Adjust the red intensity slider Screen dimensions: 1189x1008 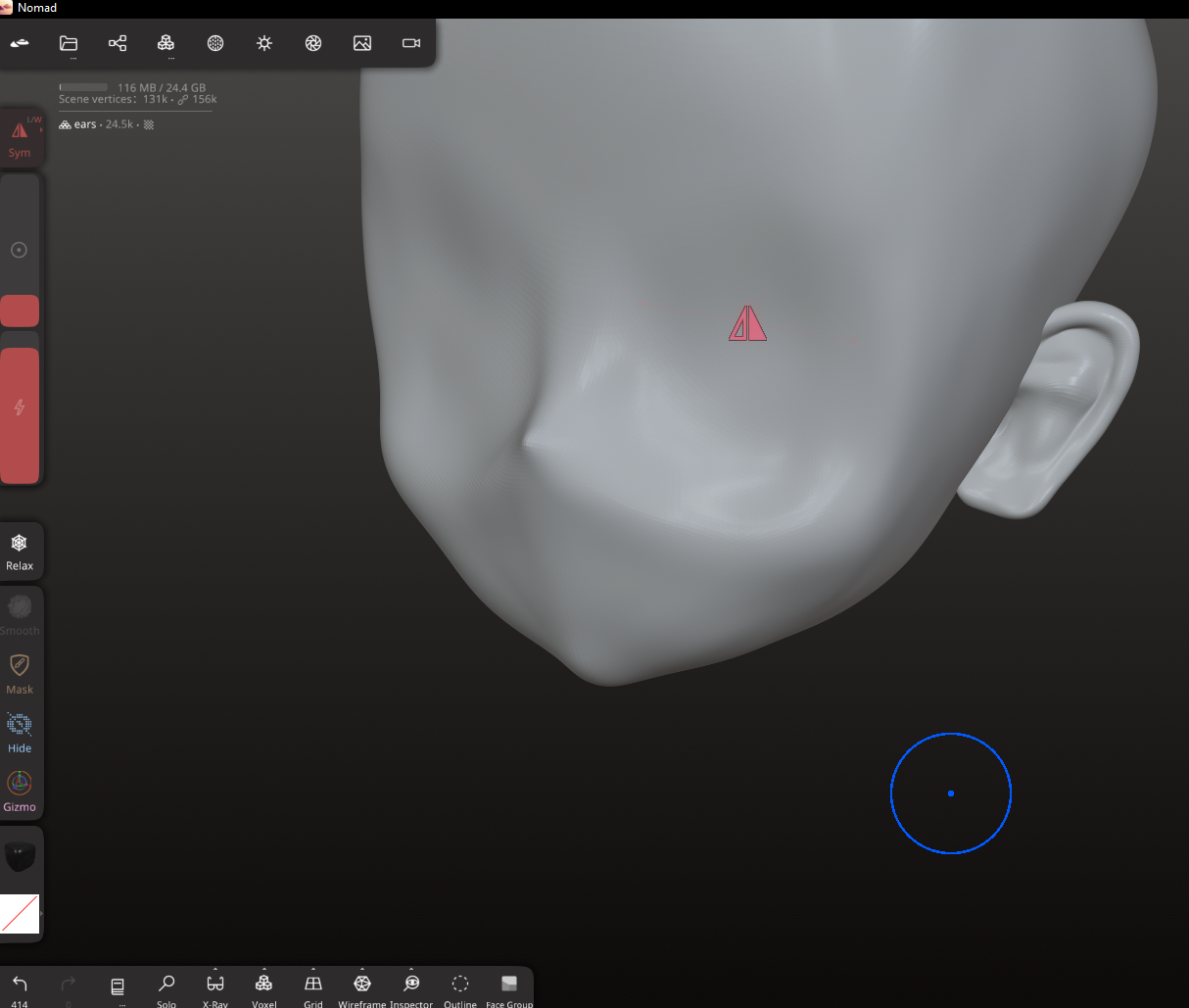(20, 408)
